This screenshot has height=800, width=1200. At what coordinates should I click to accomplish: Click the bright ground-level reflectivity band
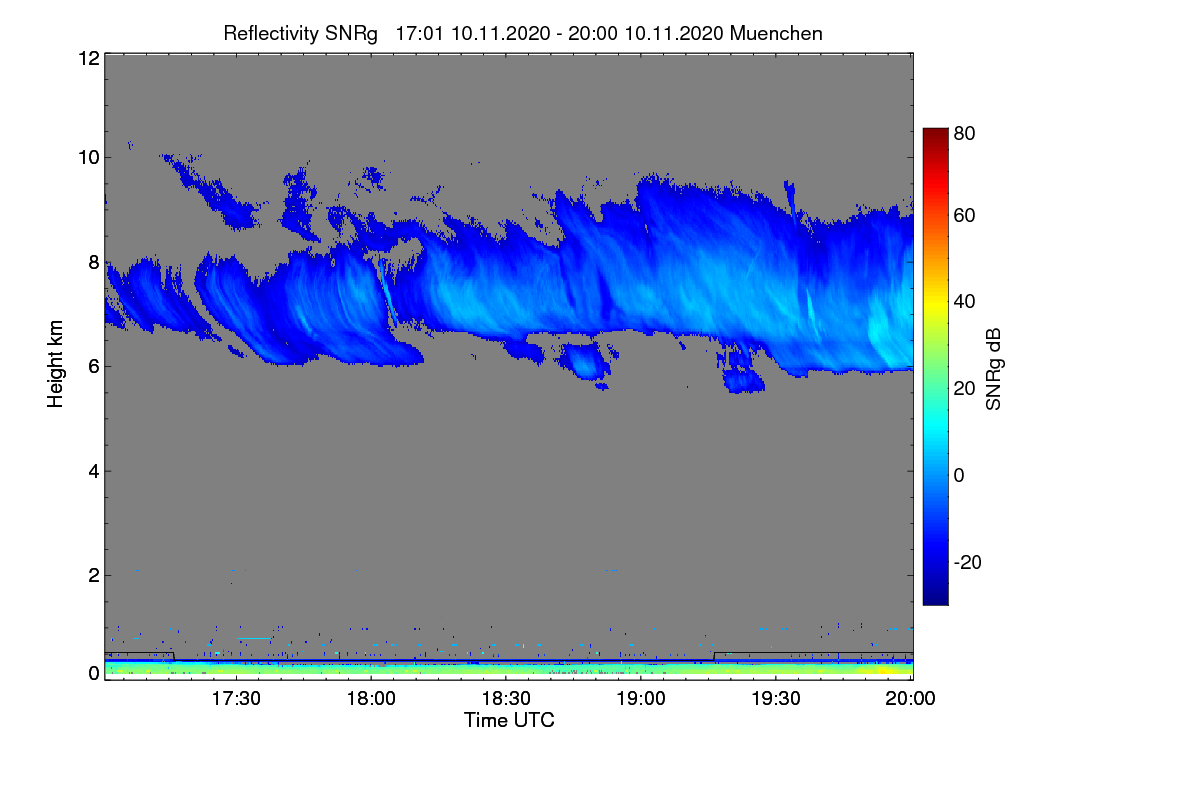click(509, 668)
